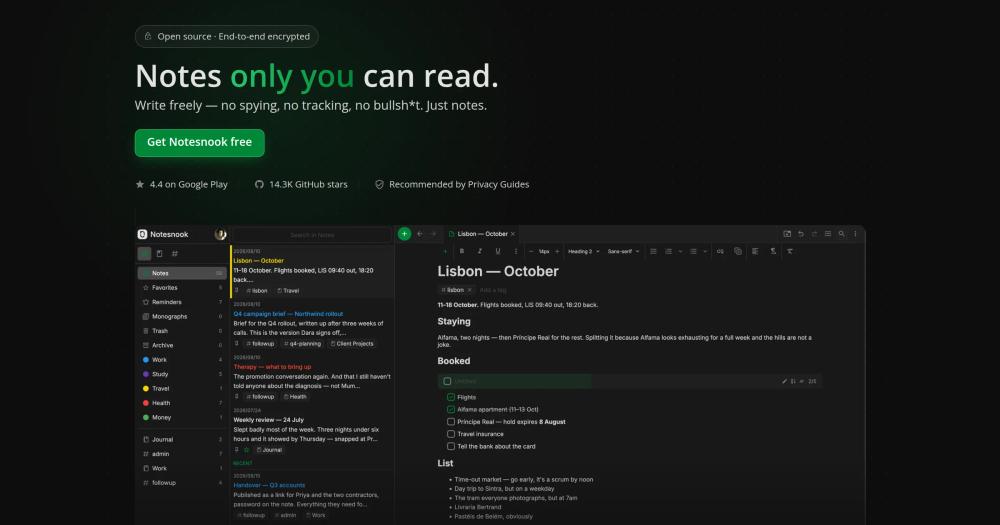This screenshot has height=525, width=1000.
Task: Expand the bullet list style arrow
Action: tap(705, 251)
